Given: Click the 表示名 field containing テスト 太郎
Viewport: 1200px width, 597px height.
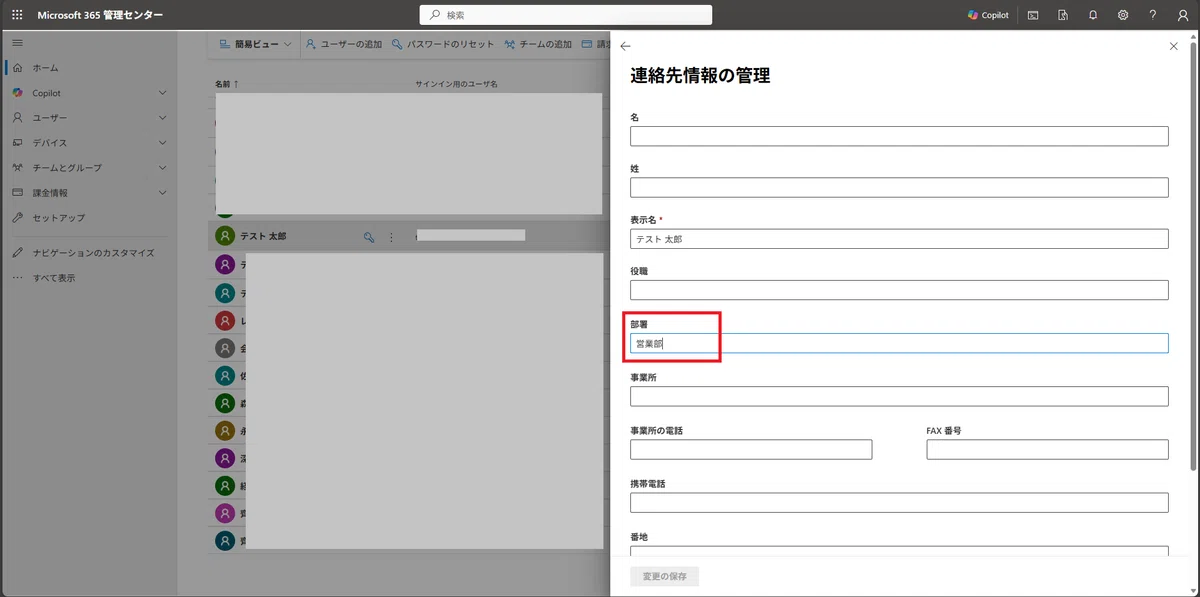Looking at the screenshot, I should click(x=899, y=239).
